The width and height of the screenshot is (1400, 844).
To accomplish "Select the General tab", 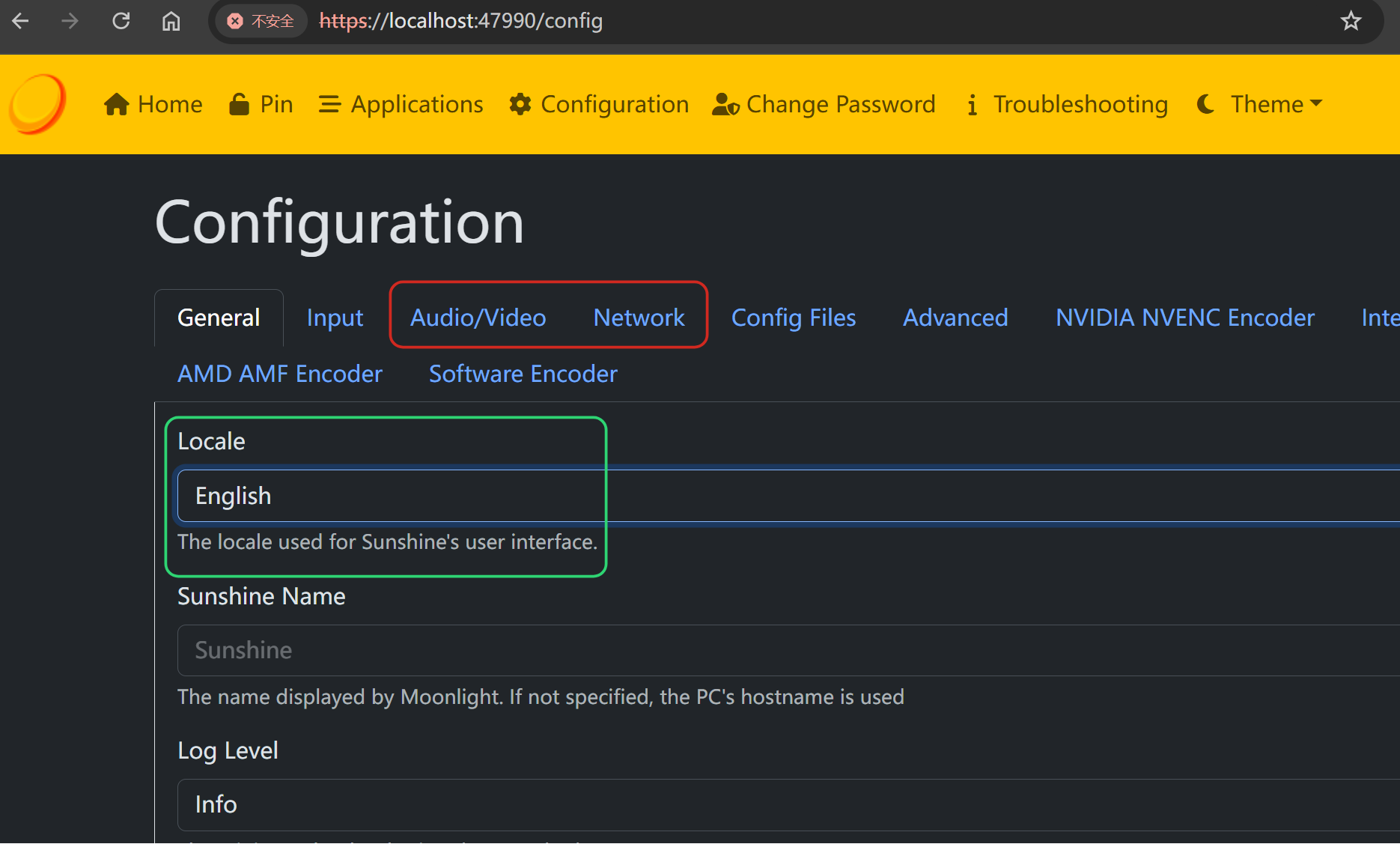I will [x=219, y=318].
